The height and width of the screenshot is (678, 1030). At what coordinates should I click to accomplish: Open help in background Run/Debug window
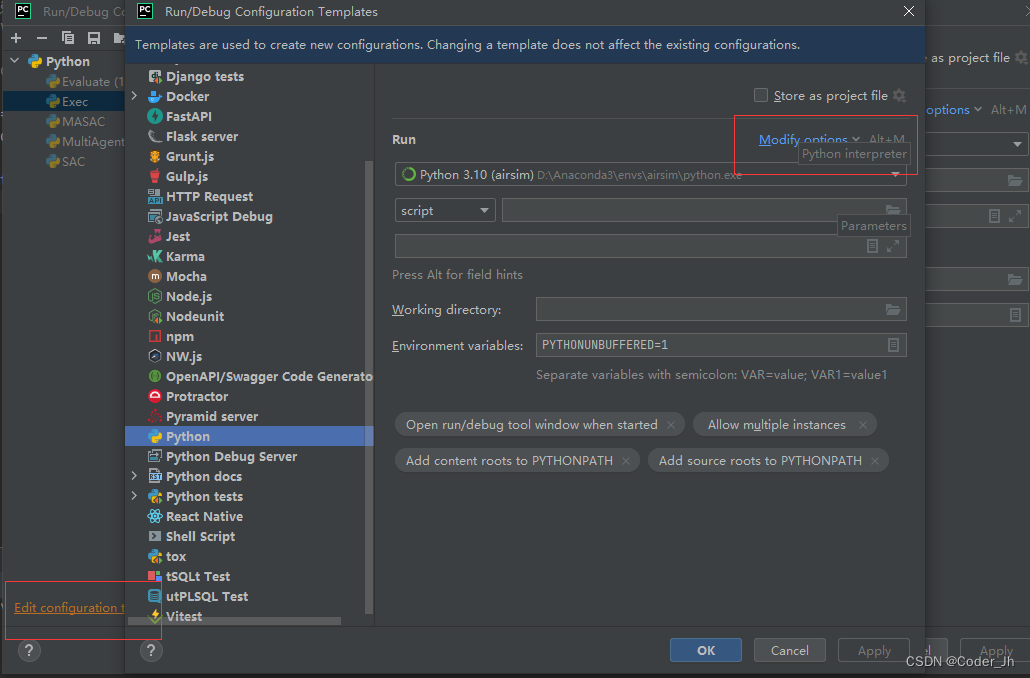pyautogui.click(x=29, y=650)
